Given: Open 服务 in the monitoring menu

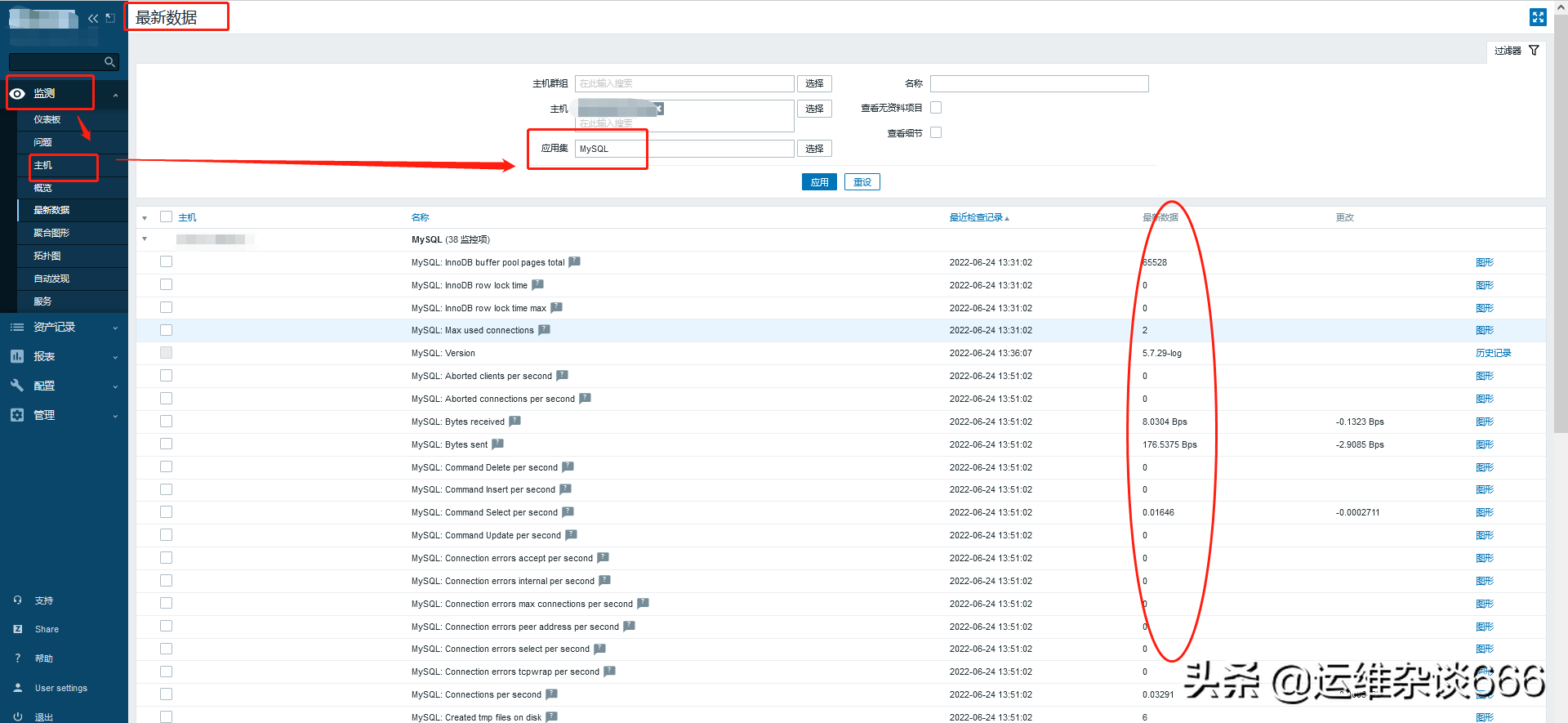Looking at the screenshot, I should pyautogui.click(x=42, y=301).
